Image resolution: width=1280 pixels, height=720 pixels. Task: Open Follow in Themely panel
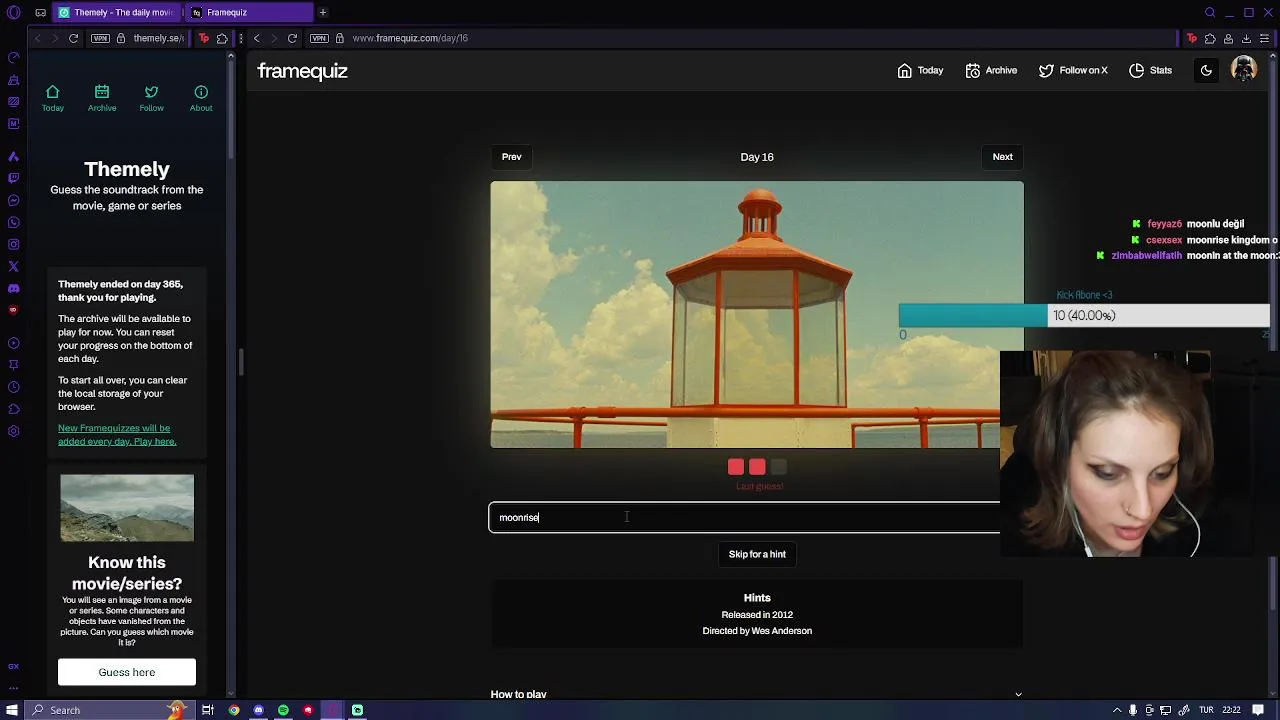click(151, 98)
